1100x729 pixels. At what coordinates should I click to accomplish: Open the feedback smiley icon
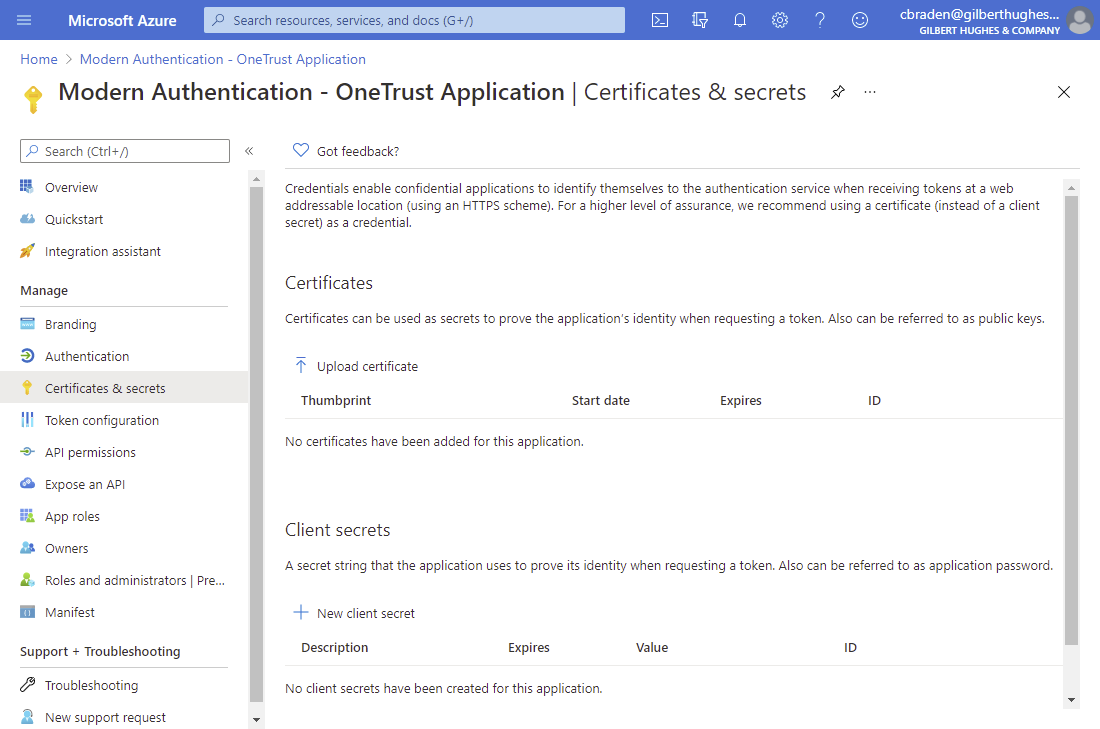point(859,20)
